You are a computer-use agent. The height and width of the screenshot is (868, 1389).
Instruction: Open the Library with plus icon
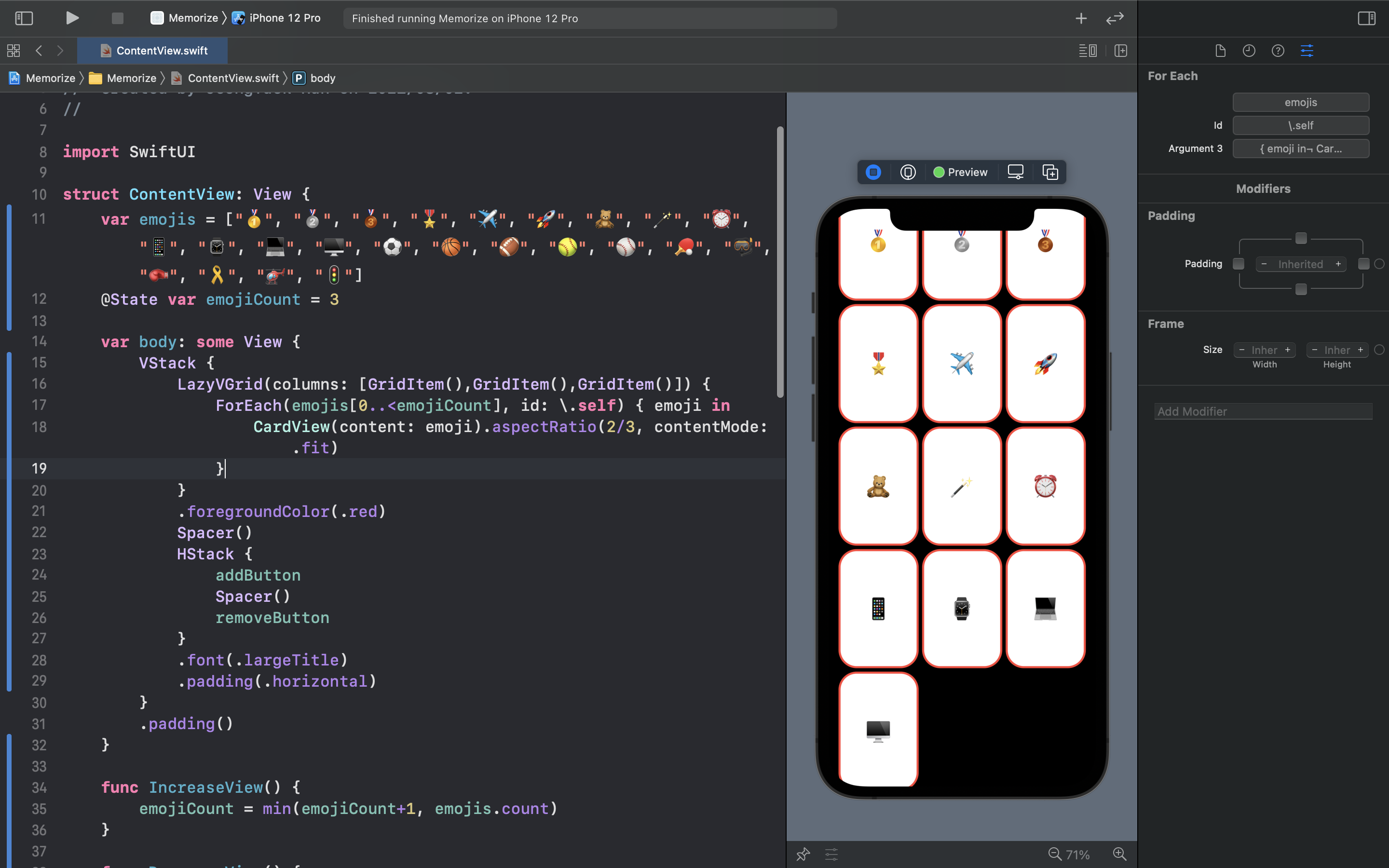point(1081,18)
